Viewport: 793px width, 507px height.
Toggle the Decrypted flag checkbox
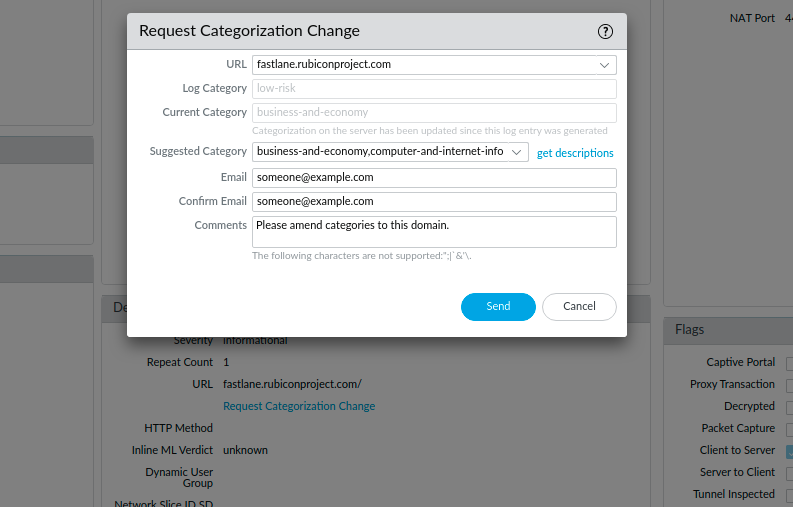click(789, 407)
